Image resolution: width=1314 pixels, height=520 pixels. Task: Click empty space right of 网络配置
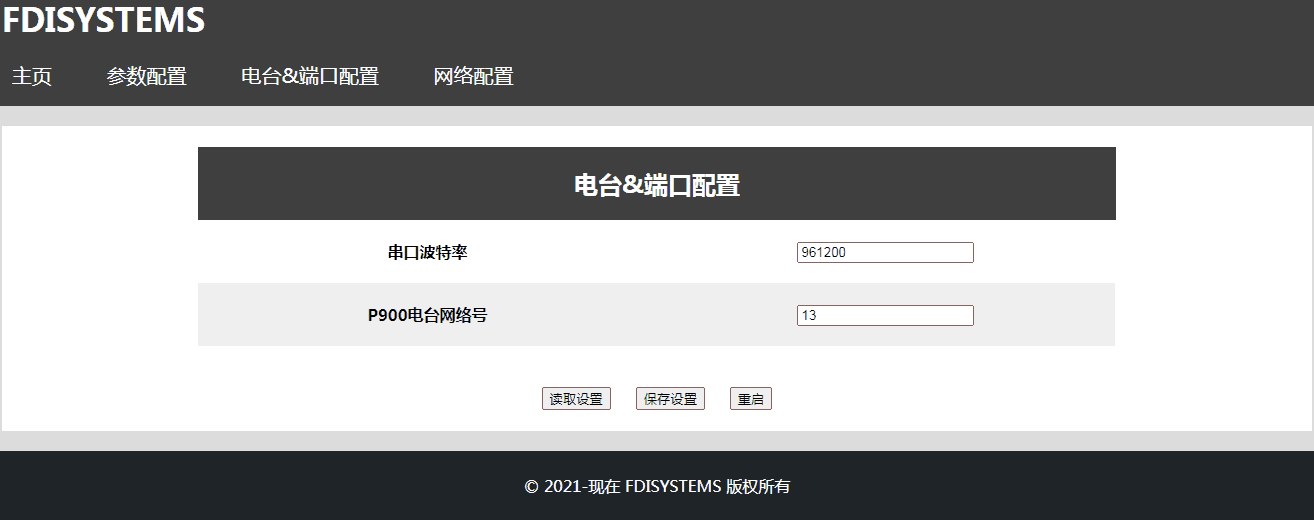[x=900, y=77]
